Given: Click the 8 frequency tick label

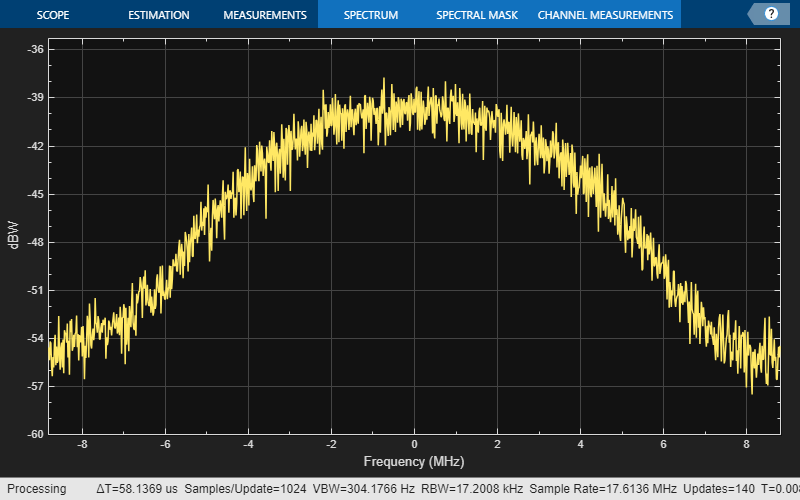Looking at the screenshot, I should pyautogui.click(x=746, y=444).
